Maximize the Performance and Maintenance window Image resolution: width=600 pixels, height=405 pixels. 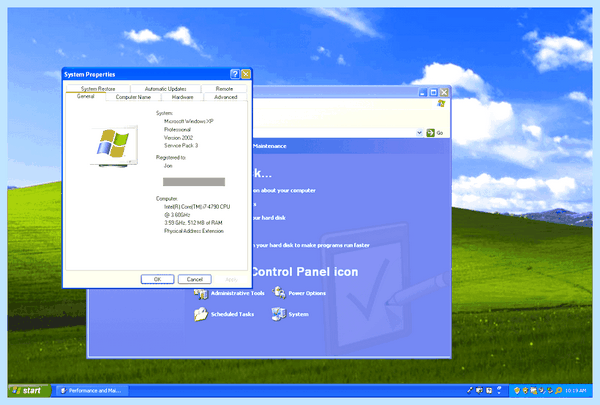(433, 92)
